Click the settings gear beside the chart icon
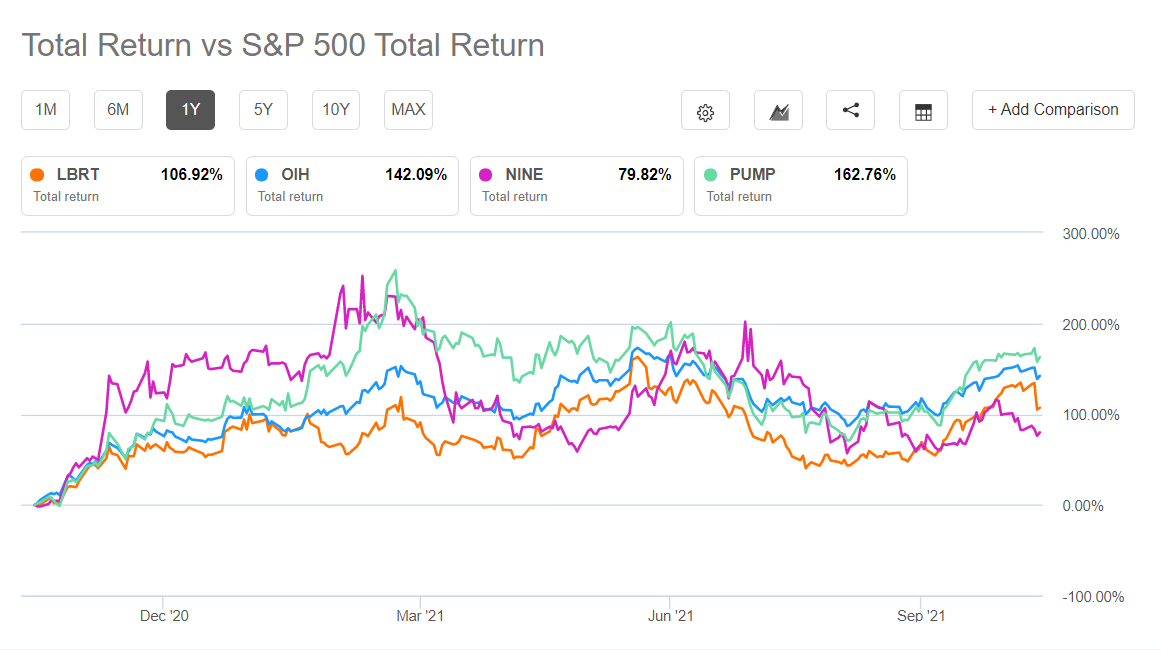 coord(706,110)
